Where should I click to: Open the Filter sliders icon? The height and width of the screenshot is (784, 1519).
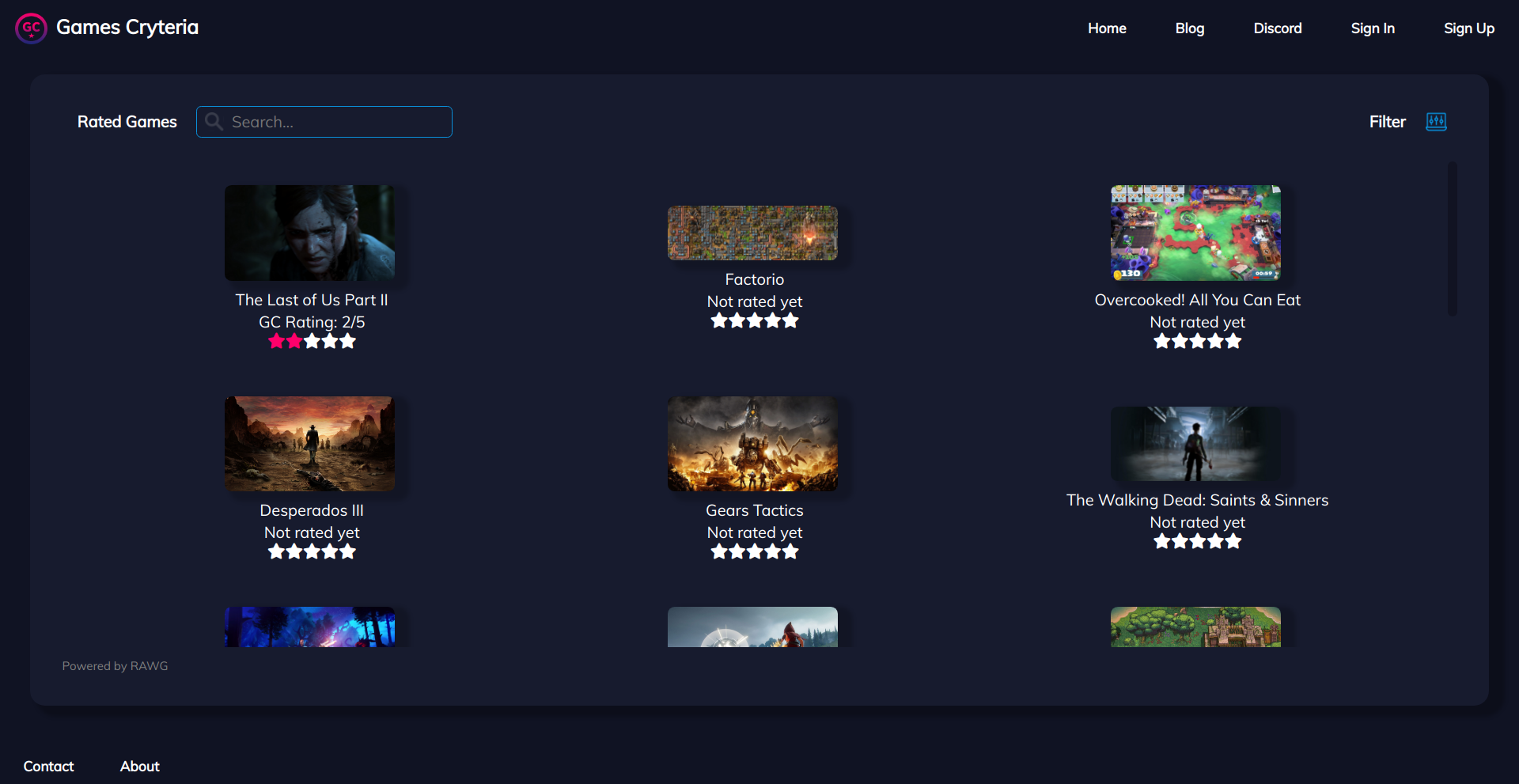[x=1436, y=122]
